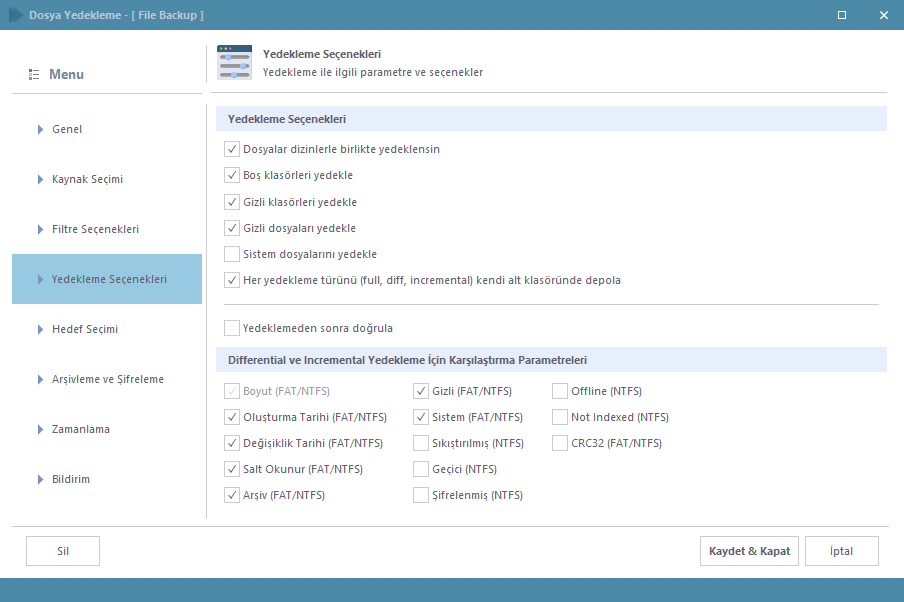
Task: Enable Sistem dosyalarını yedekle checkbox
Action: tap(232, 254)
